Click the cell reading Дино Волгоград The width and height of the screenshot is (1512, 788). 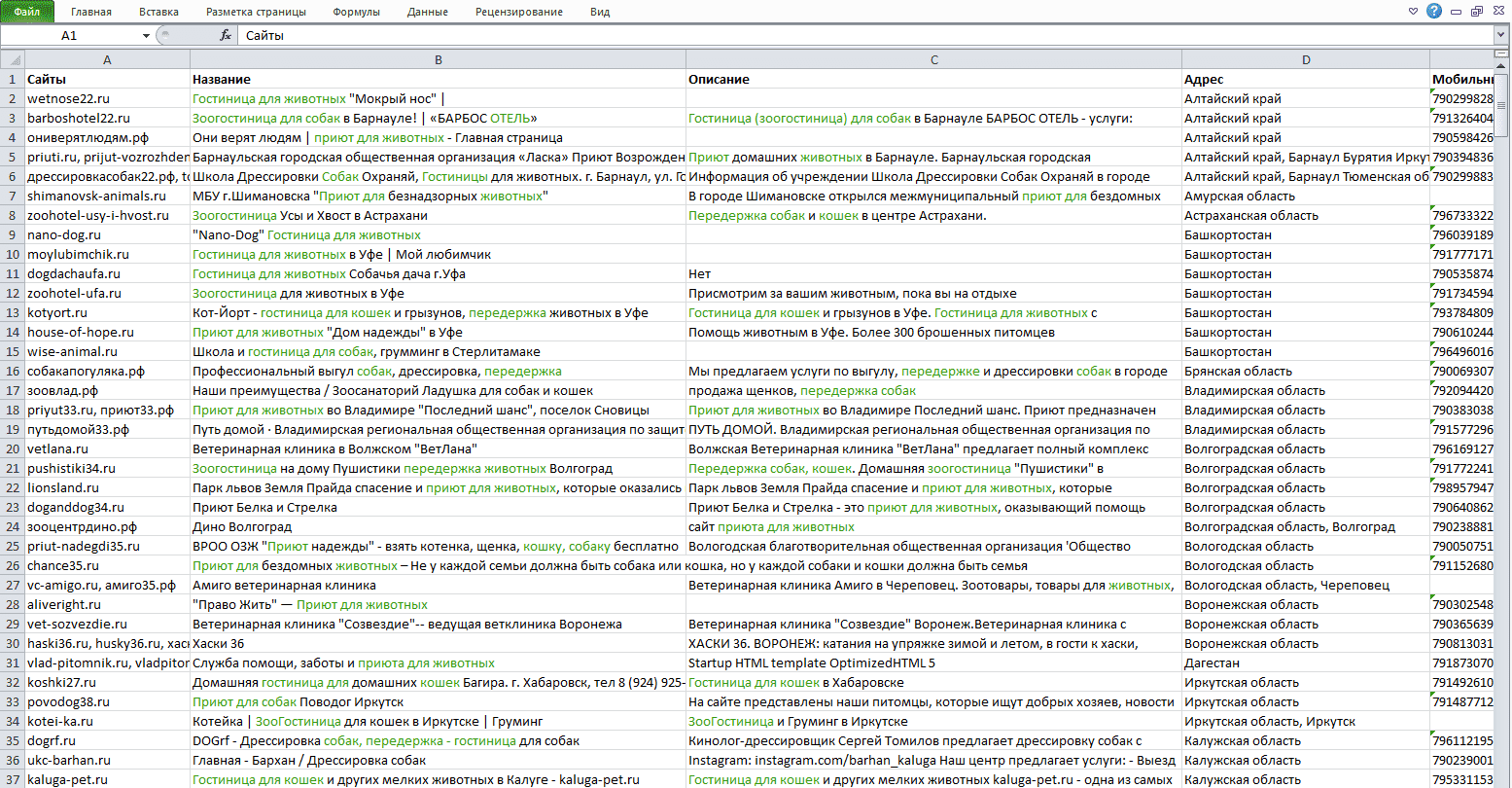click(x=438, y=526)
